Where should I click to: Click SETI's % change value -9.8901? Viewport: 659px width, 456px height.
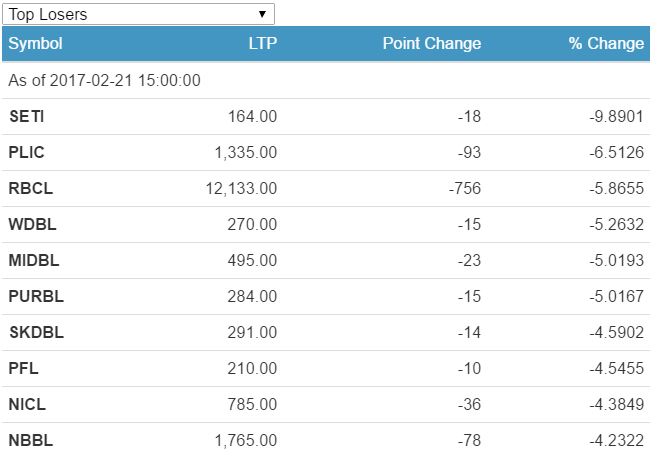pos(617,116)
